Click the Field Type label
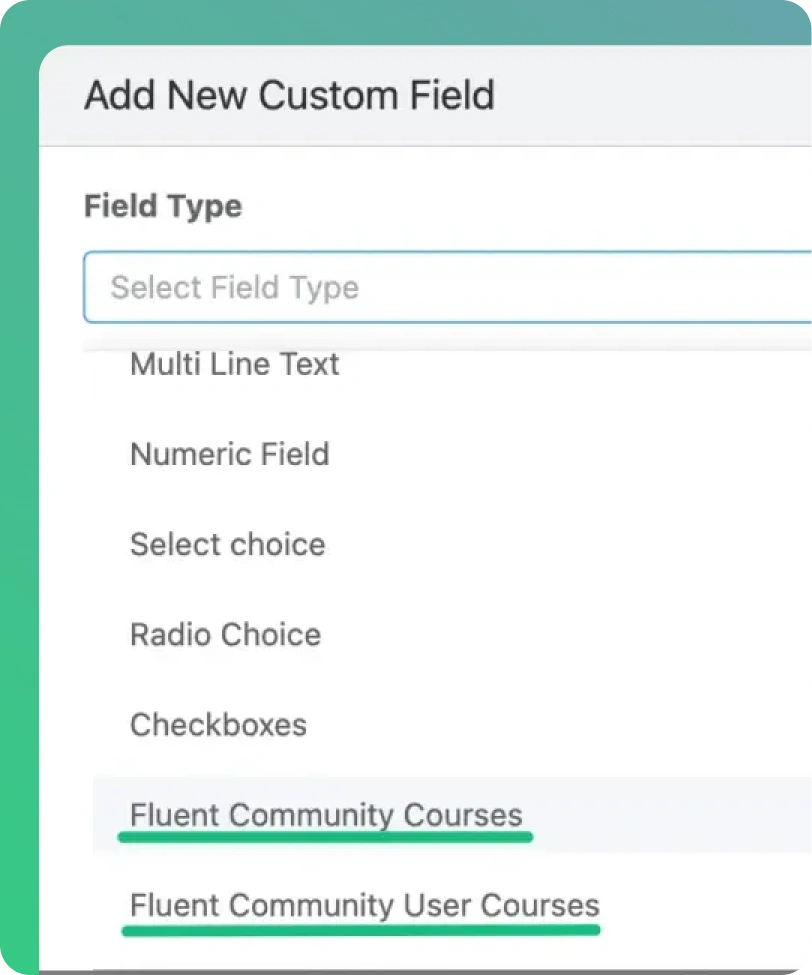Image resolution: width=812 pixels, height=975 pixels. [x=163, y=206]
